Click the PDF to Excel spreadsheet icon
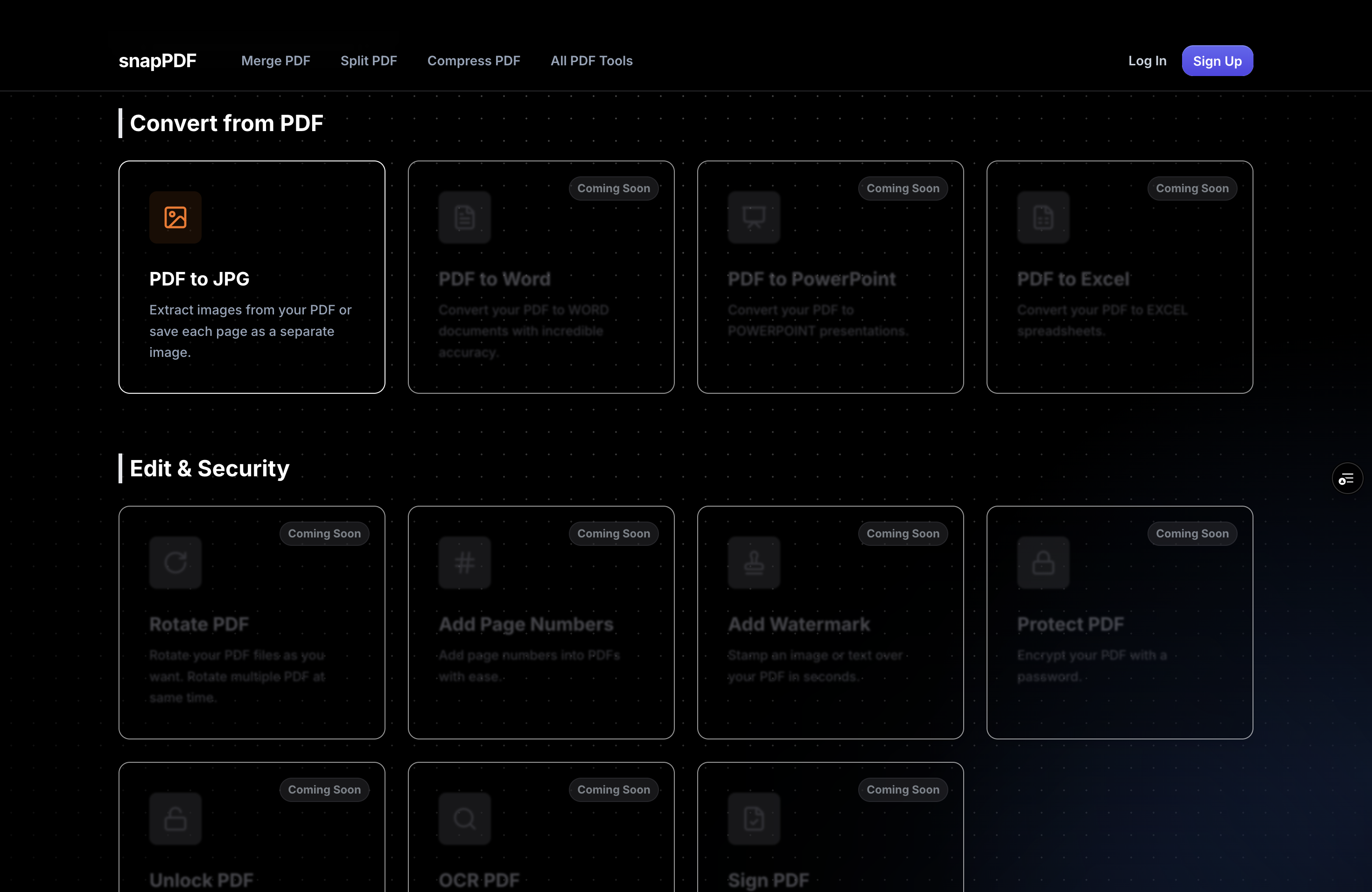The height and width of the screenshot is (892, 1372). point(1043,217)
